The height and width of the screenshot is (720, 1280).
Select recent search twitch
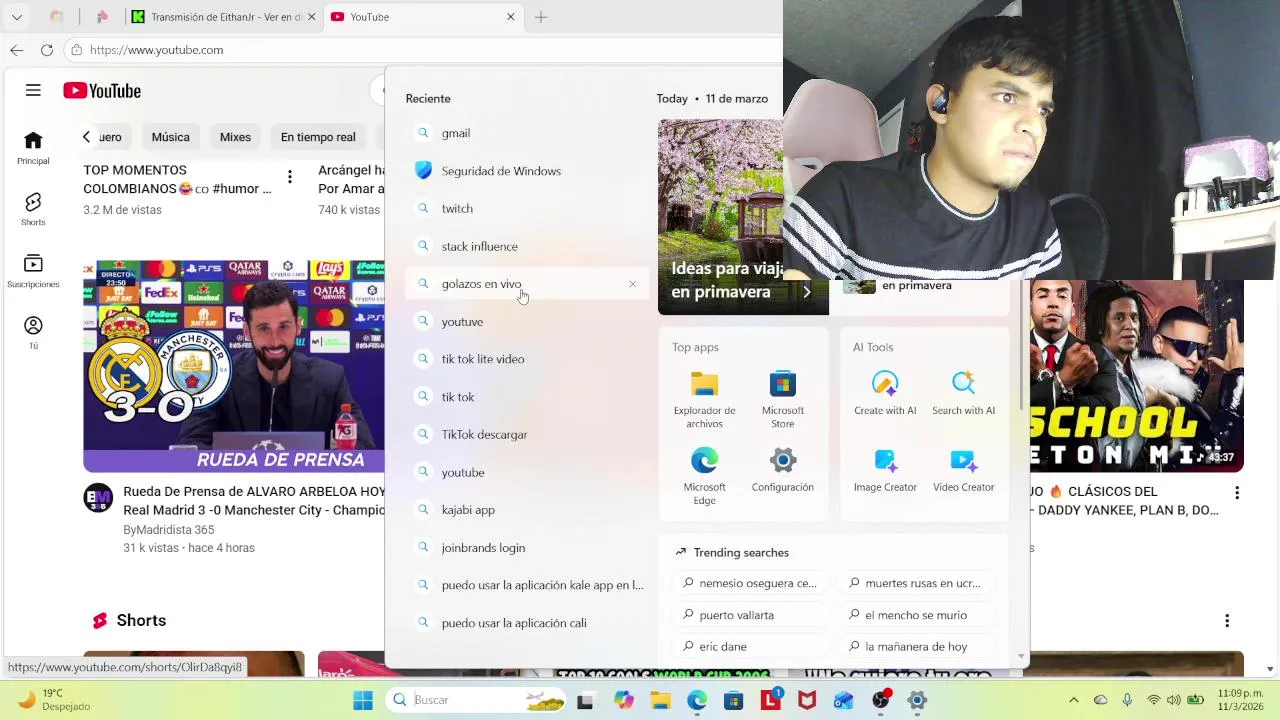click(527, 209)
